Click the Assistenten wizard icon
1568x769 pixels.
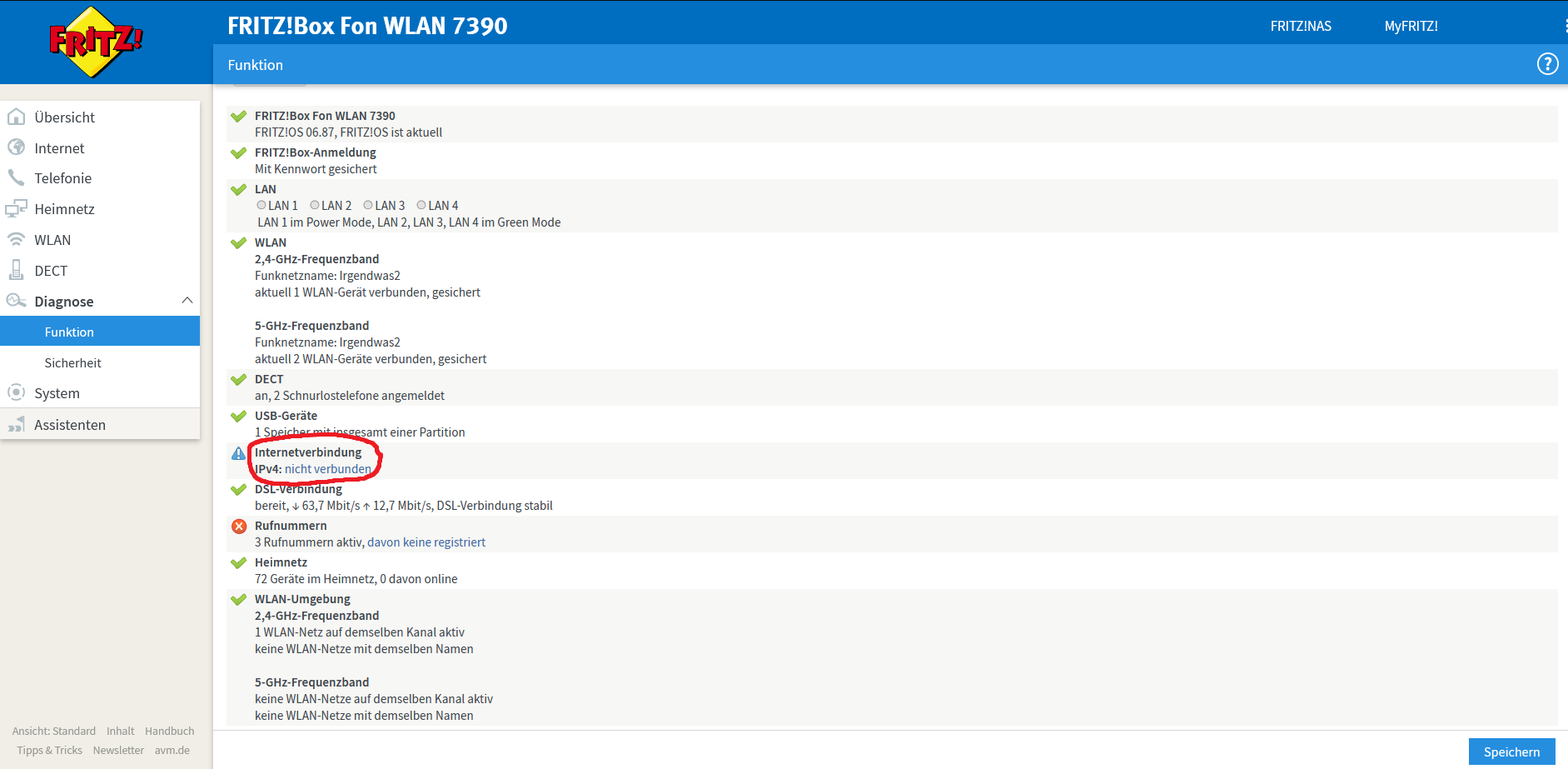pos(16,425)
